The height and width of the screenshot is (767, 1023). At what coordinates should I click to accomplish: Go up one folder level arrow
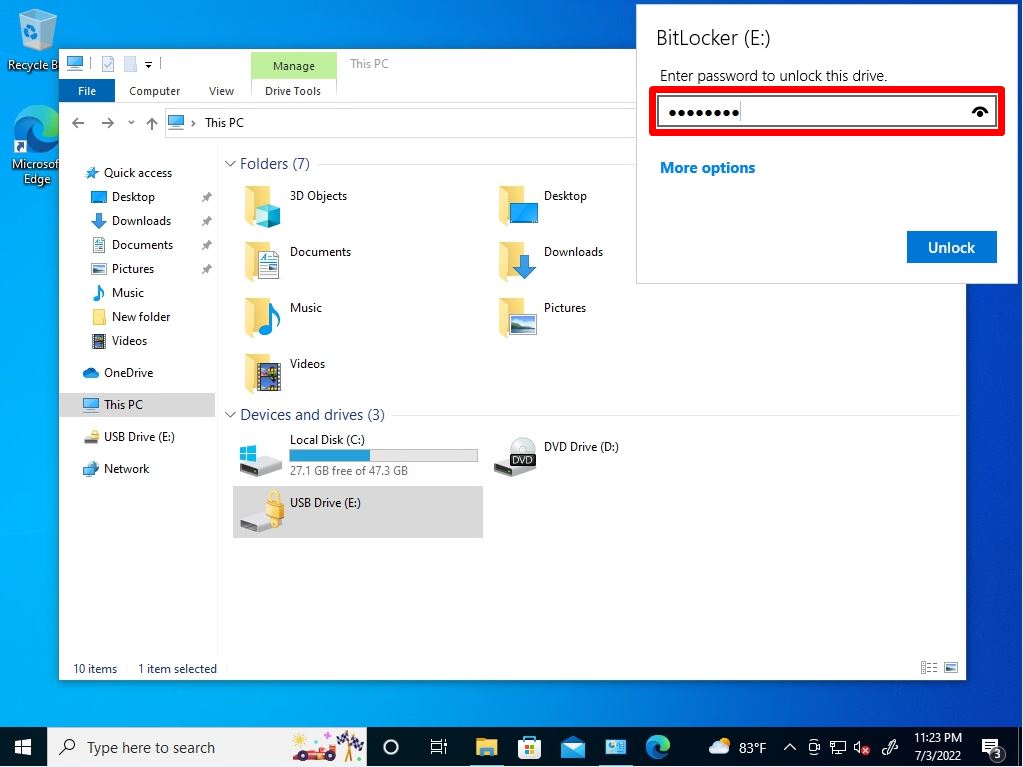151,123
